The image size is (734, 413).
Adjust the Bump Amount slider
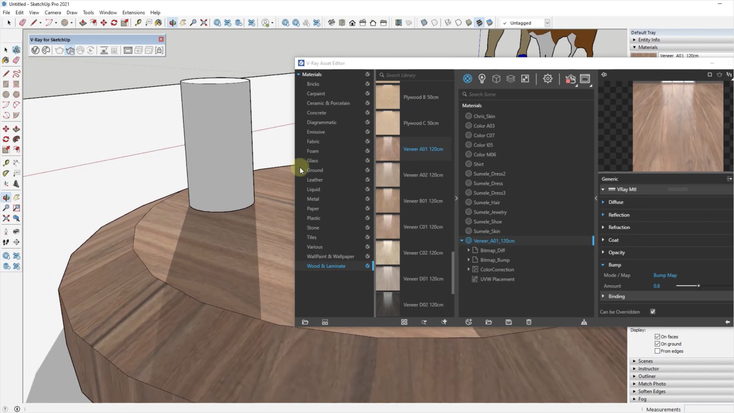pos(698,286)
